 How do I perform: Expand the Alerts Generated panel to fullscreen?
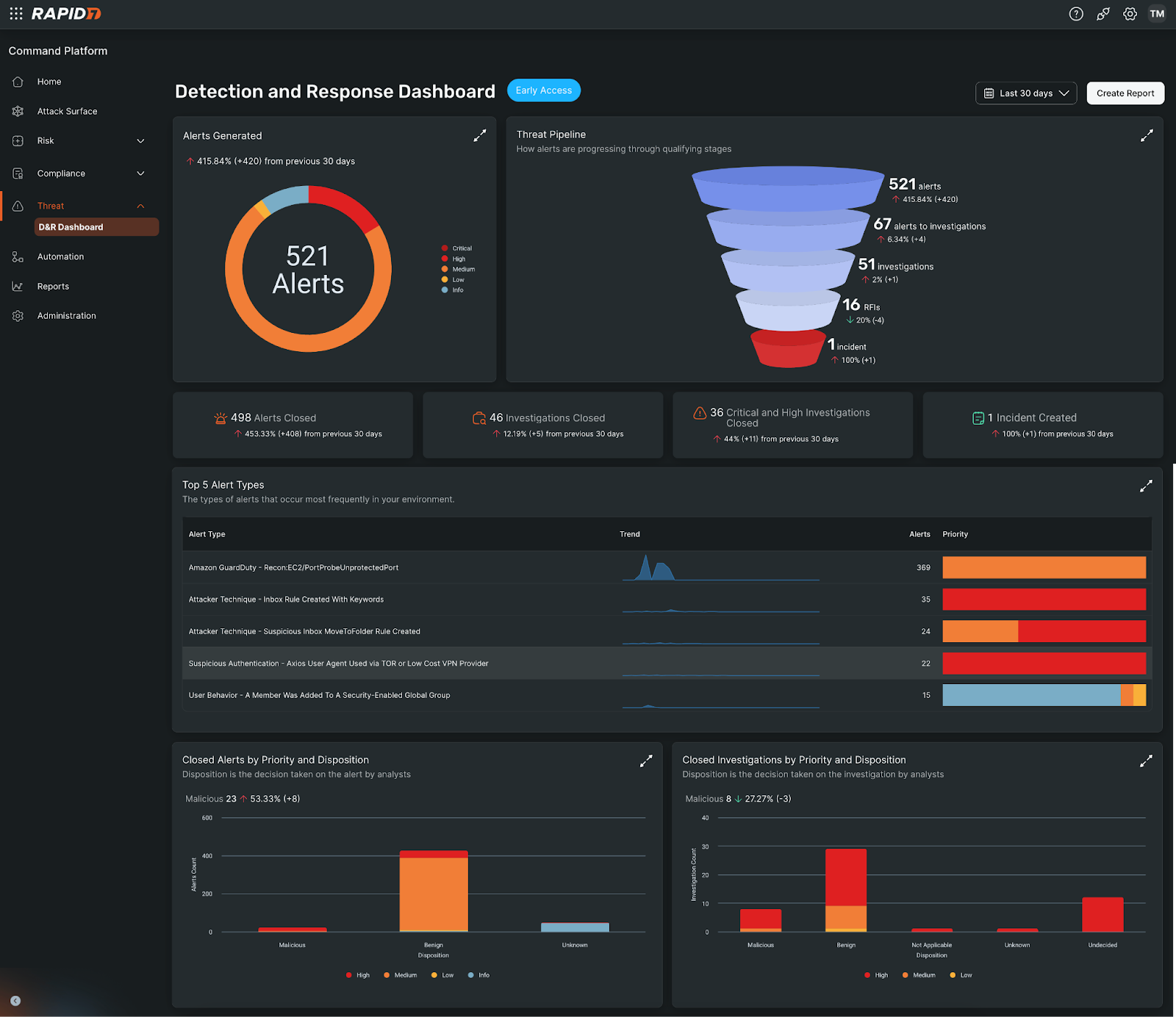pyautogui.click(x=480, y=135)
